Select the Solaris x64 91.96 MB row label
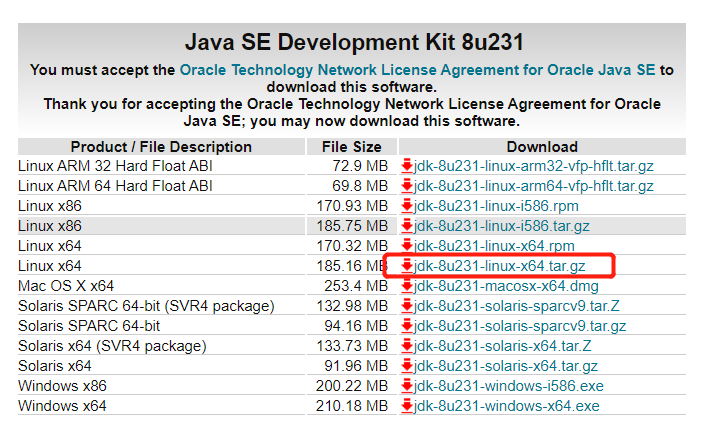 pos(54,366)
